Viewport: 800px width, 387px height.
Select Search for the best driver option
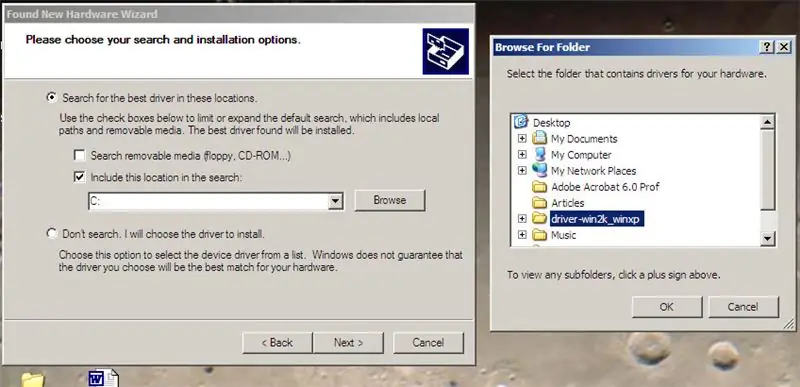tap(52, 97)
